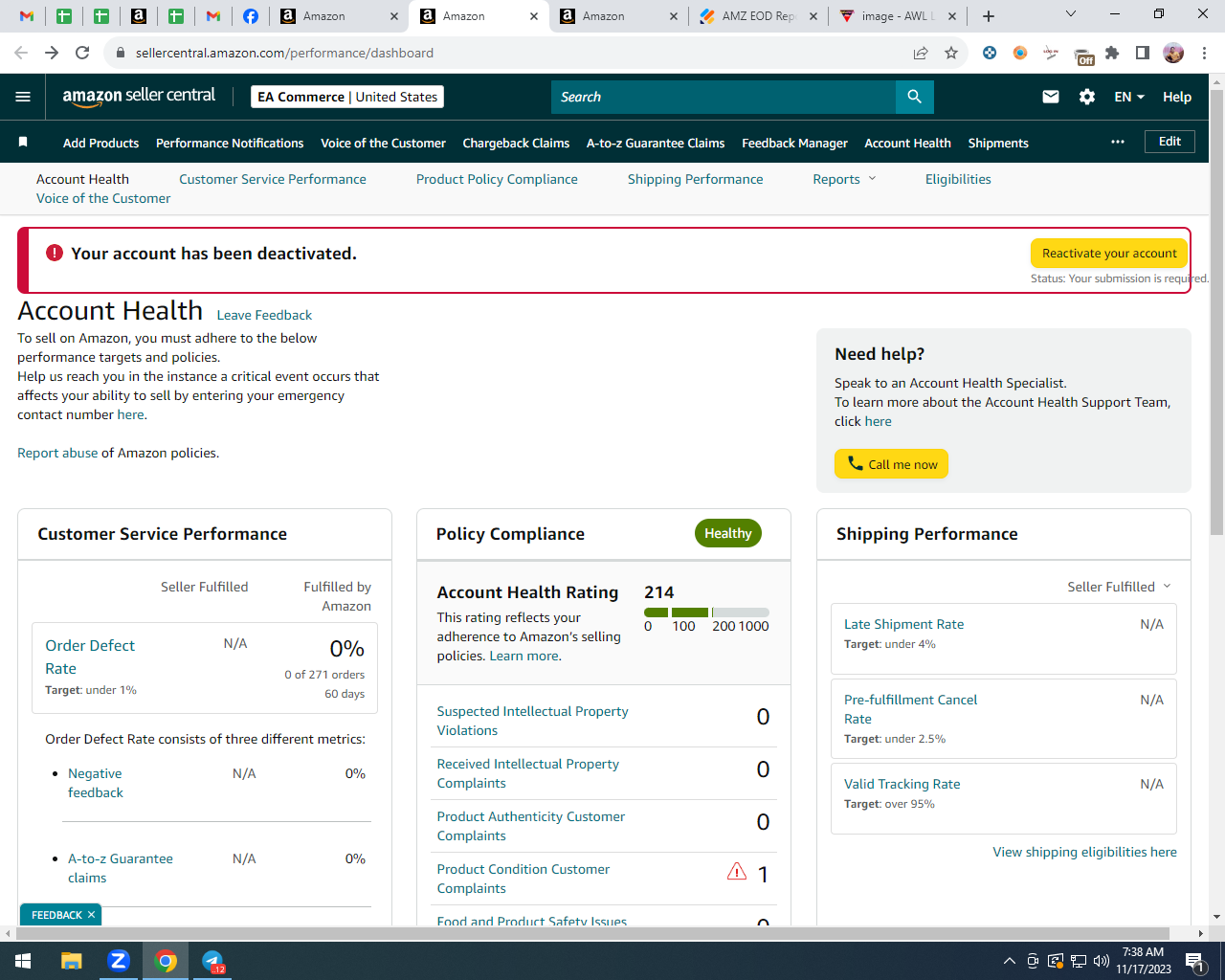
Task: Open the volume control in system tray
Action: (1102, 961)
